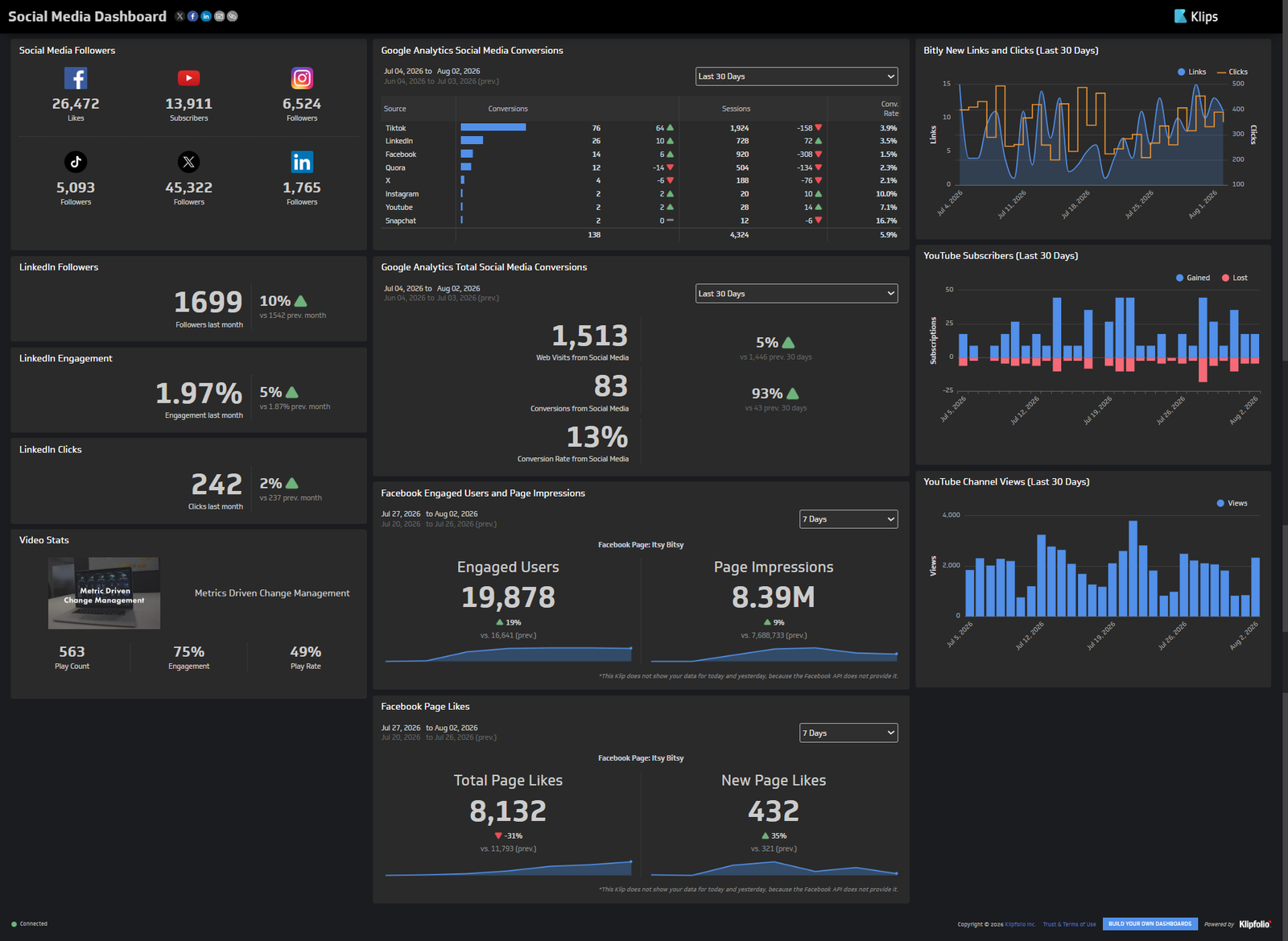The height and width of the screenshot is (941, 1288).
Task: Open Instagram followers icon
Action: pos(302,78)
